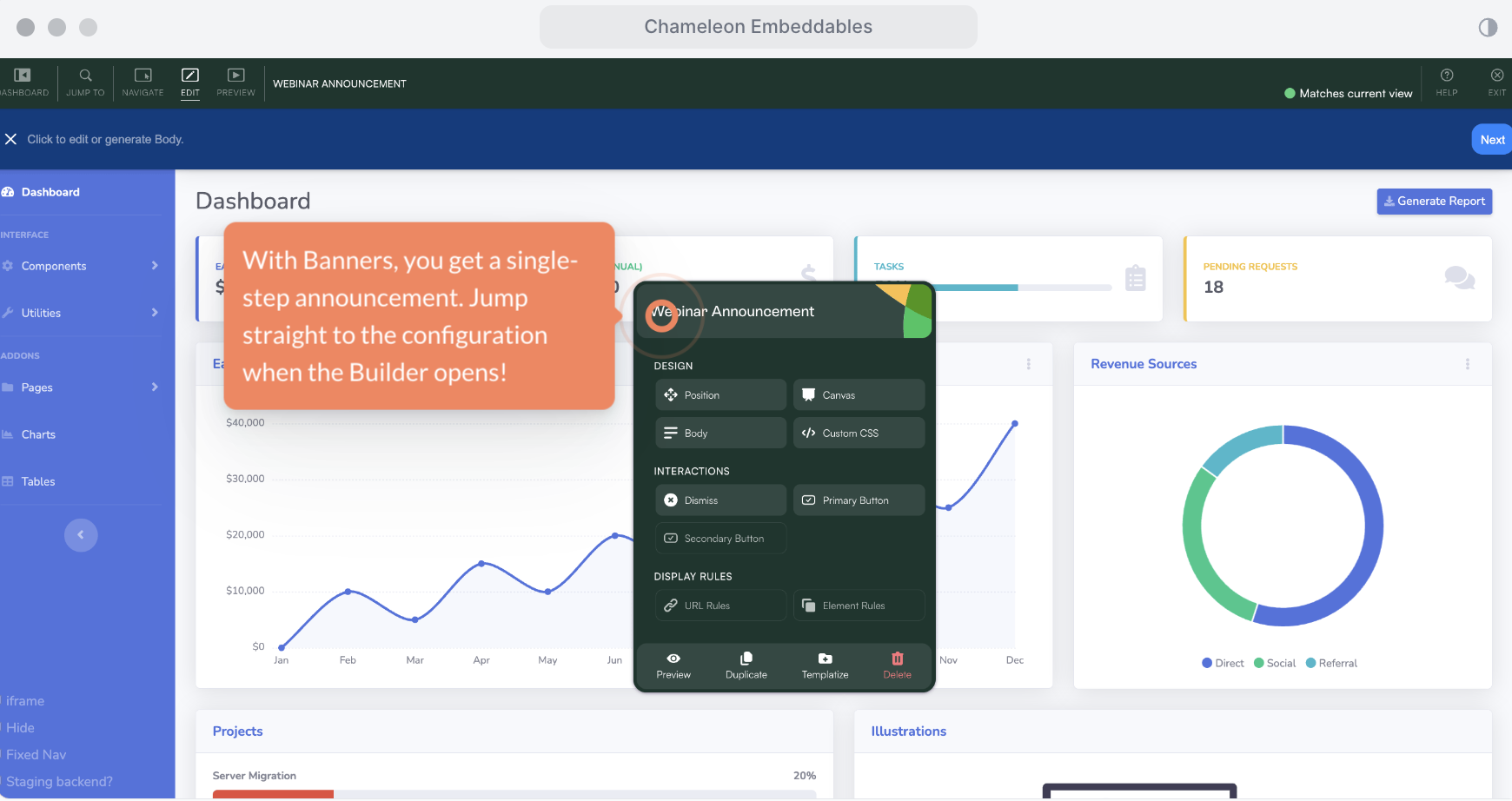This screenshot has width=1512, height=801.
Task: Configure the Secondary Button interaction
Action: [720, 538]
